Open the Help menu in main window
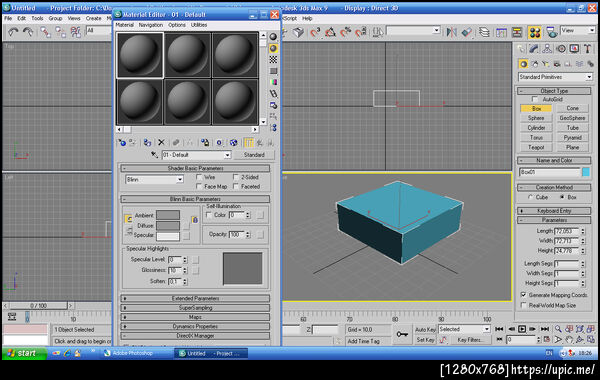This screenshot has height=380, width=600. click(x=307, y=18)
